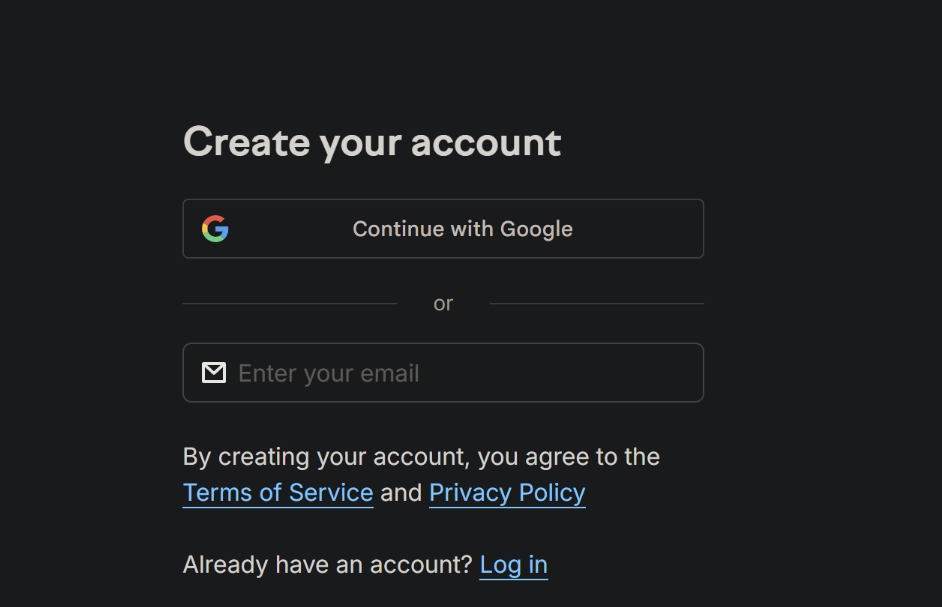942x607 pixels.
Task: Click the empty right side of Google button
Action: pos(650,229)
